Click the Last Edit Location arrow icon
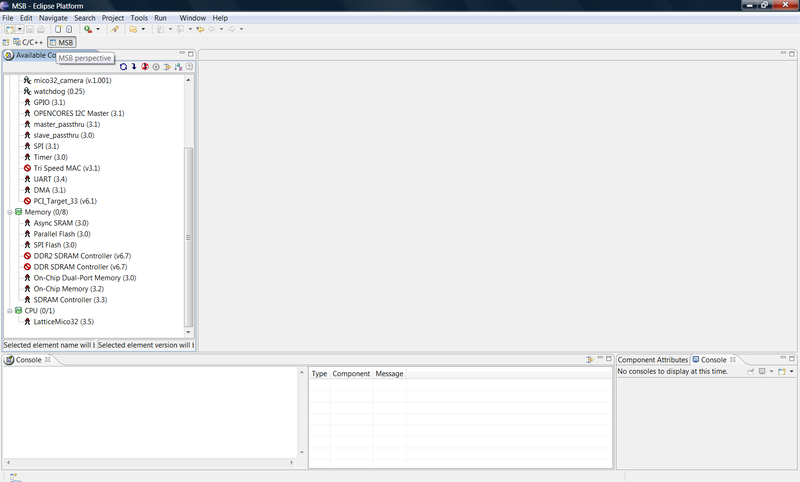Image resolution: width=800 pixels, height=482 pixels. pos(201,29)
